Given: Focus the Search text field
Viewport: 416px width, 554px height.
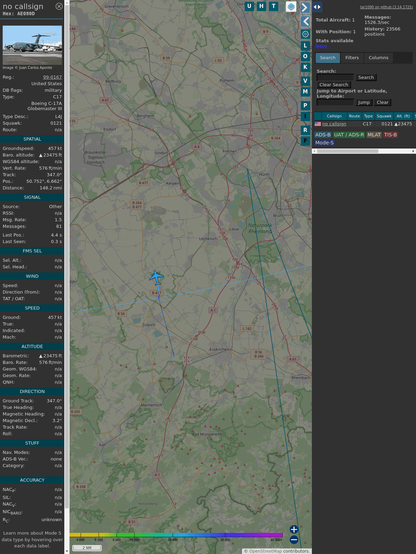Looking at the screenshot, I should [x=335, y=77].
